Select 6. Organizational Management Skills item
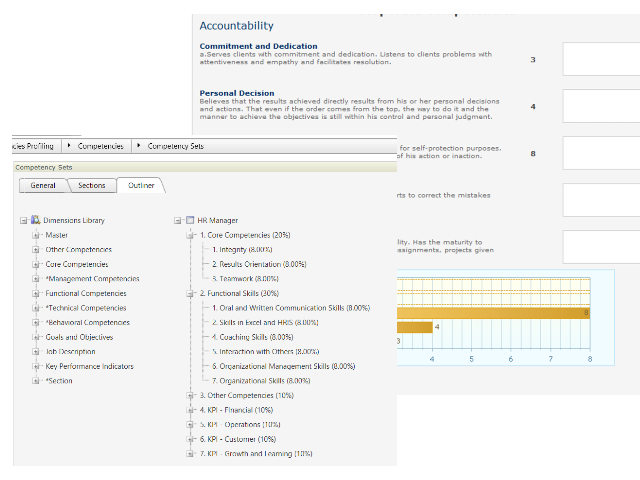 284,367
